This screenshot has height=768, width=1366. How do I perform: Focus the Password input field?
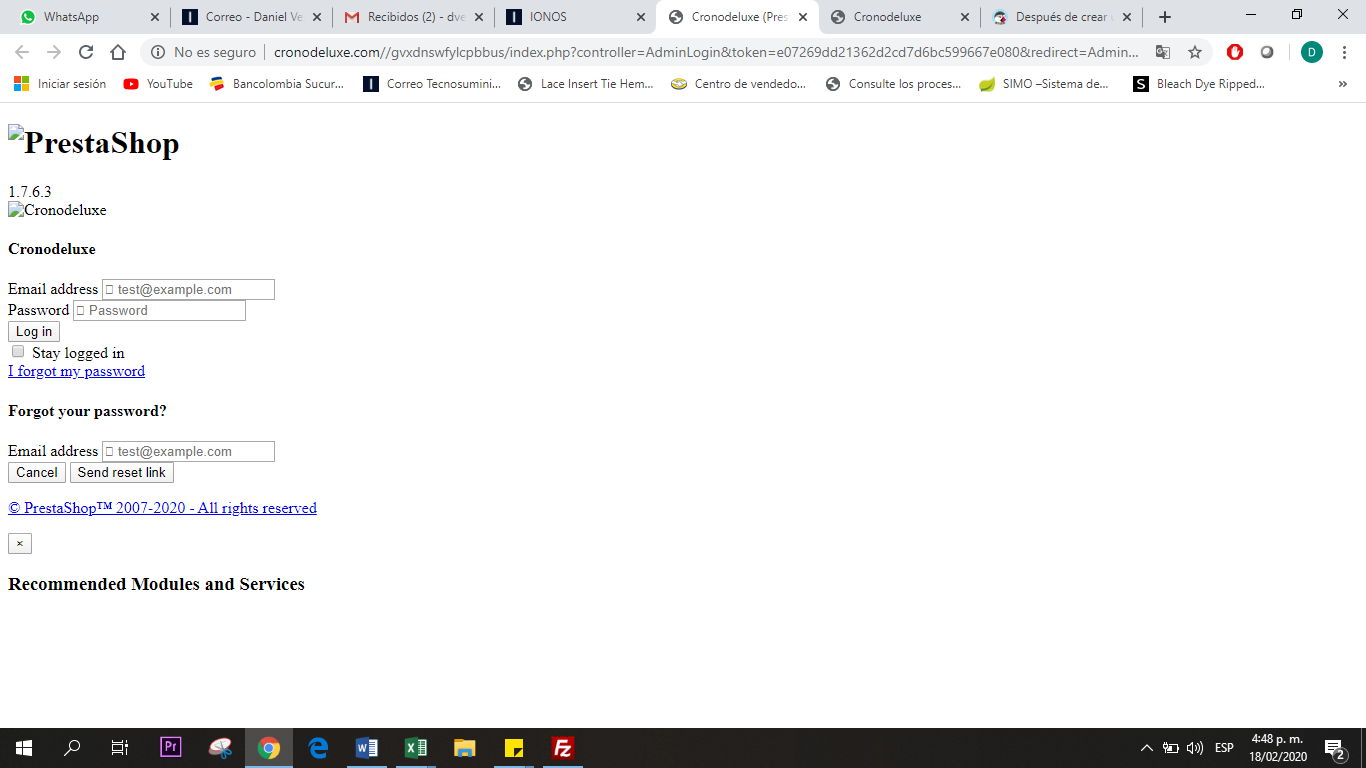point(159,310)
